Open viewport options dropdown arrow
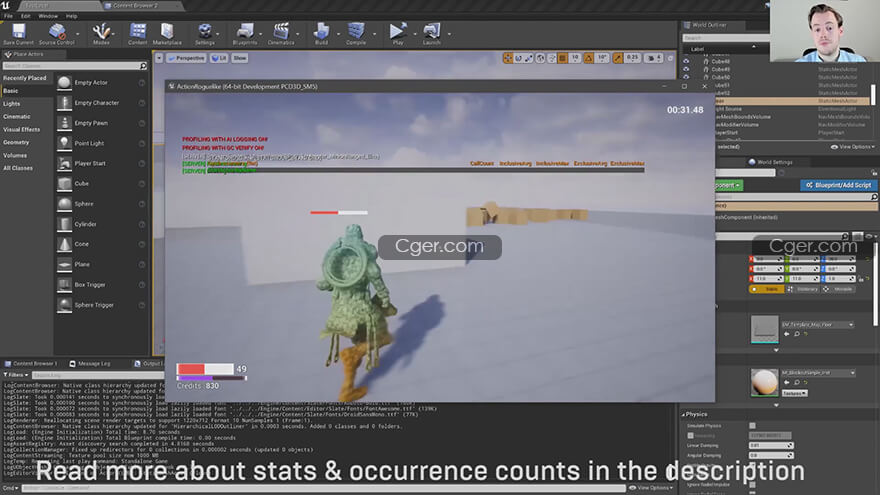This screenshot has width=880, height=495. pos(159,58)
